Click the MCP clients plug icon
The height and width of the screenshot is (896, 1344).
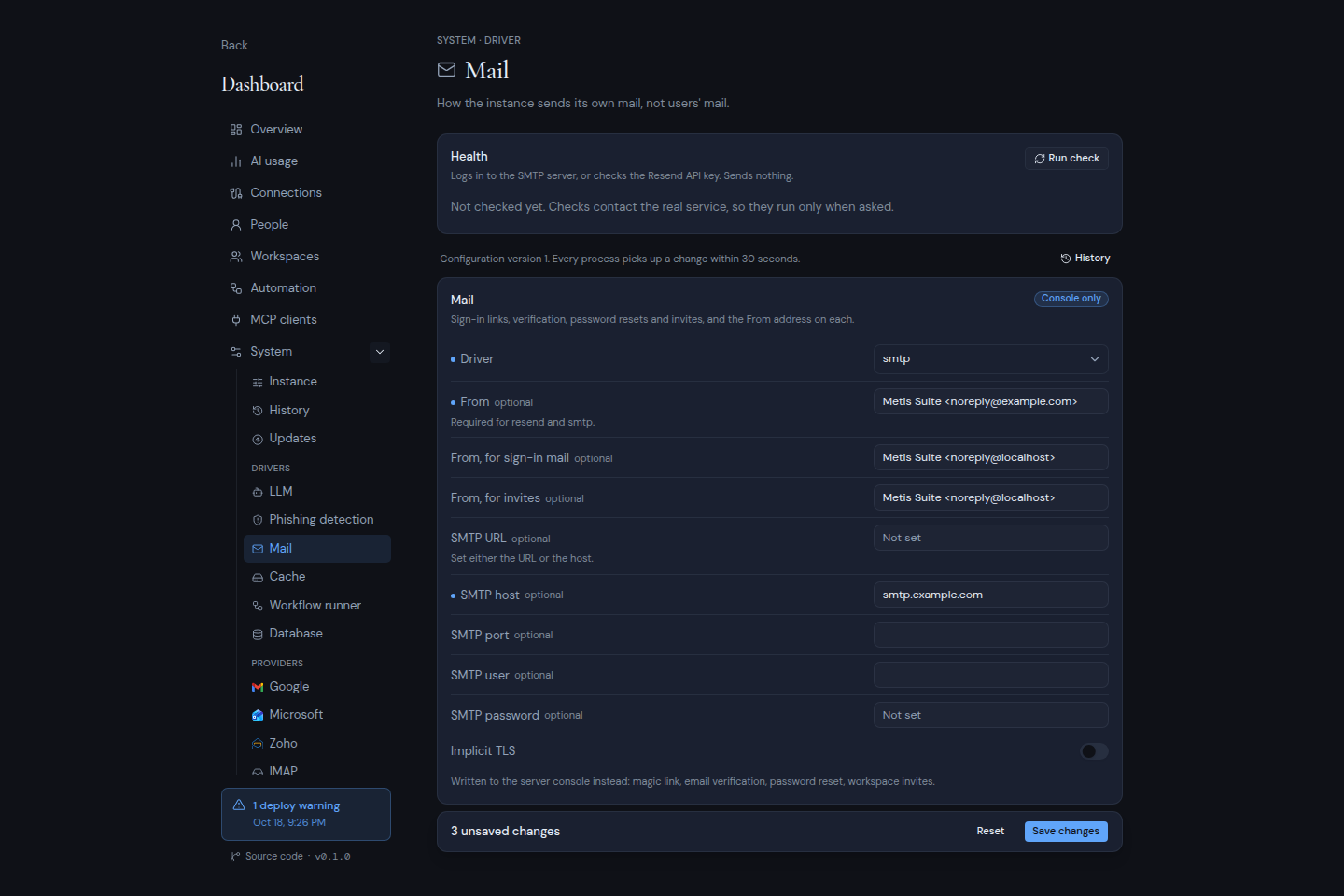pos(236,320)
